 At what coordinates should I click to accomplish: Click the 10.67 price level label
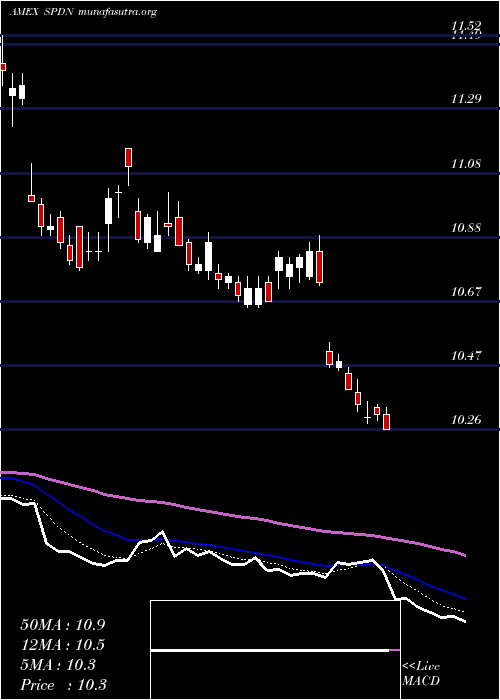pyautogui.click(x=466, y=292)
